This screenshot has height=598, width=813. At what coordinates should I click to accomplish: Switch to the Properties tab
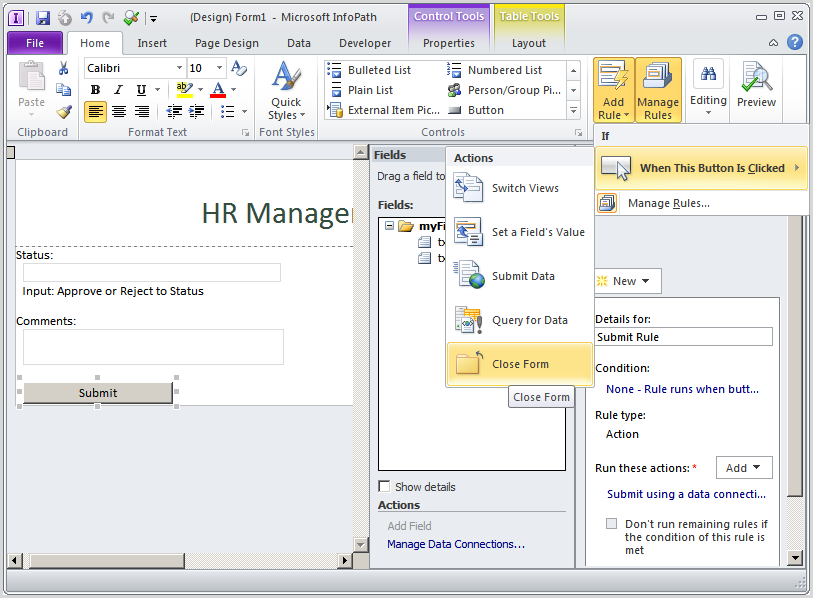click(x=448, y=43)
